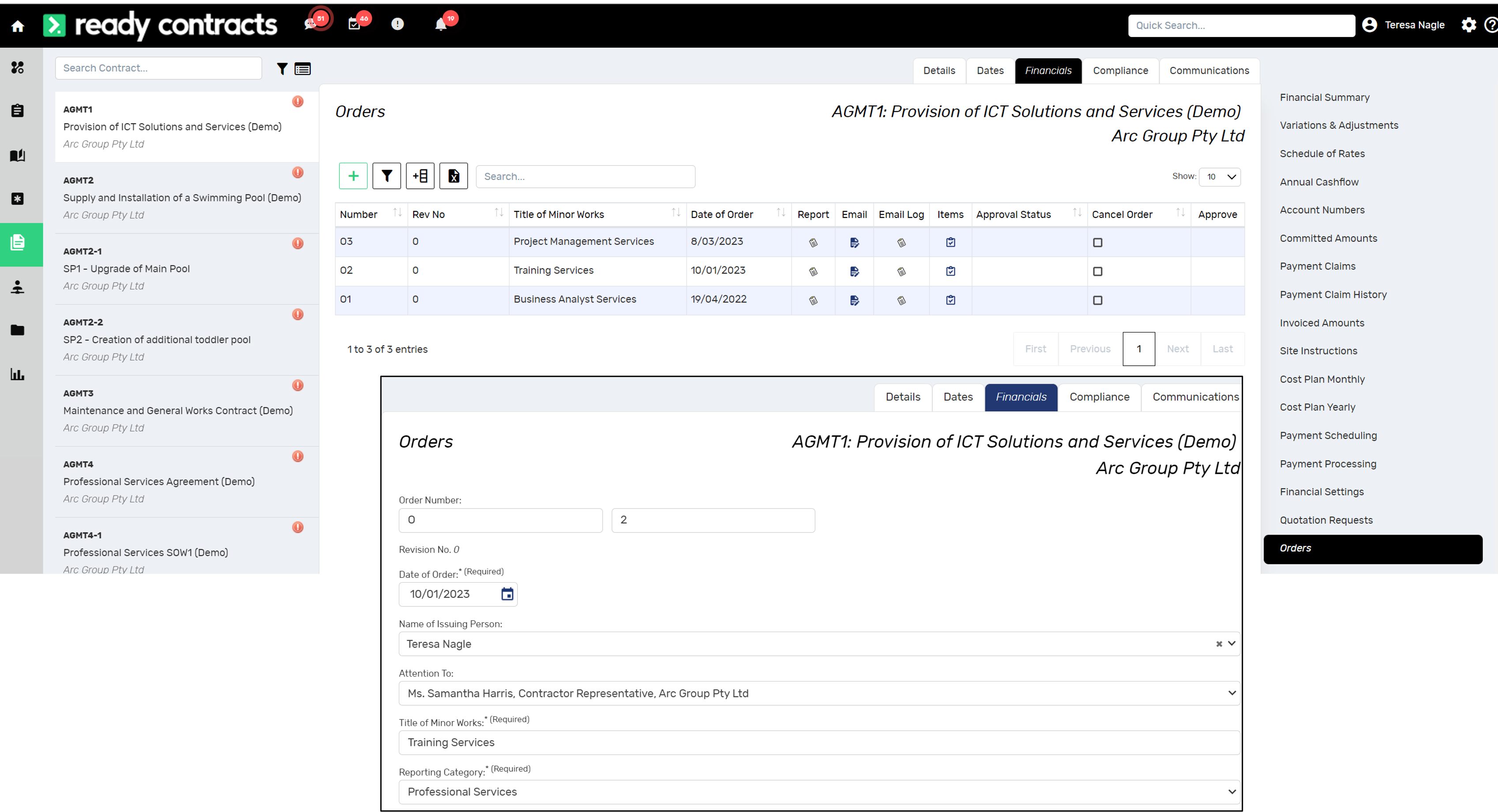1498x812 pixels.
Task: Open Variations & Adjustments link
Action: 1339,126
